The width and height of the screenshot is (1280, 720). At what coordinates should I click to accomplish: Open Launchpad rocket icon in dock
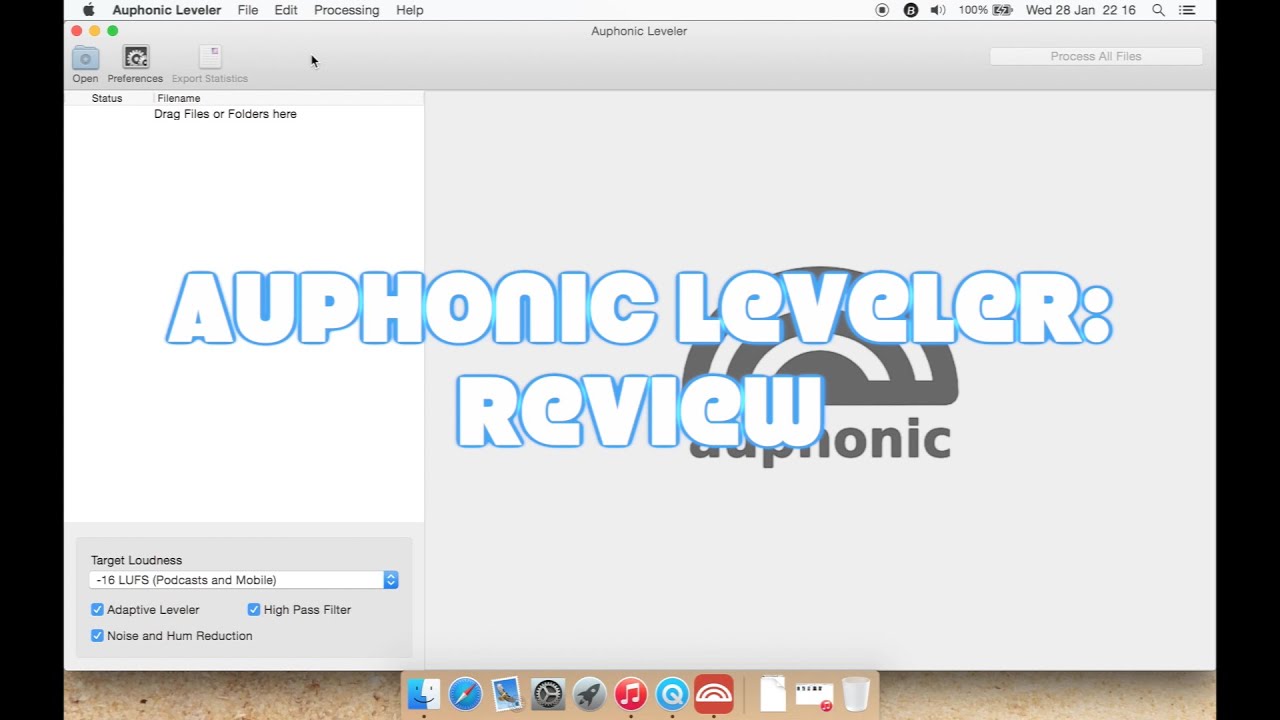pyautogui.click(x=589, y=693)
